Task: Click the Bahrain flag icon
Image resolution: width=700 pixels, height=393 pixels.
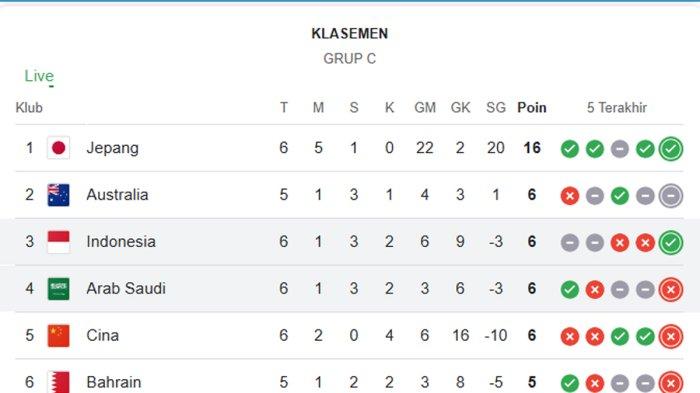Action: [58, 382]
